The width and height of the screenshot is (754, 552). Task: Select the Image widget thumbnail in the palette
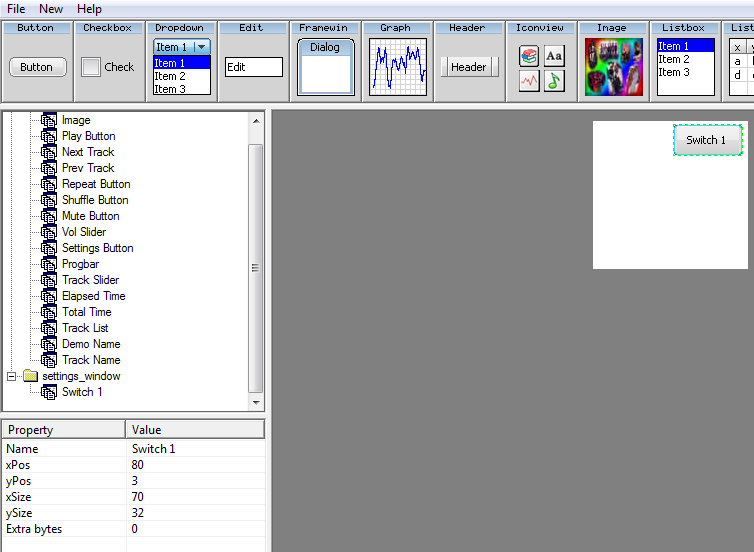pos(613,67)
